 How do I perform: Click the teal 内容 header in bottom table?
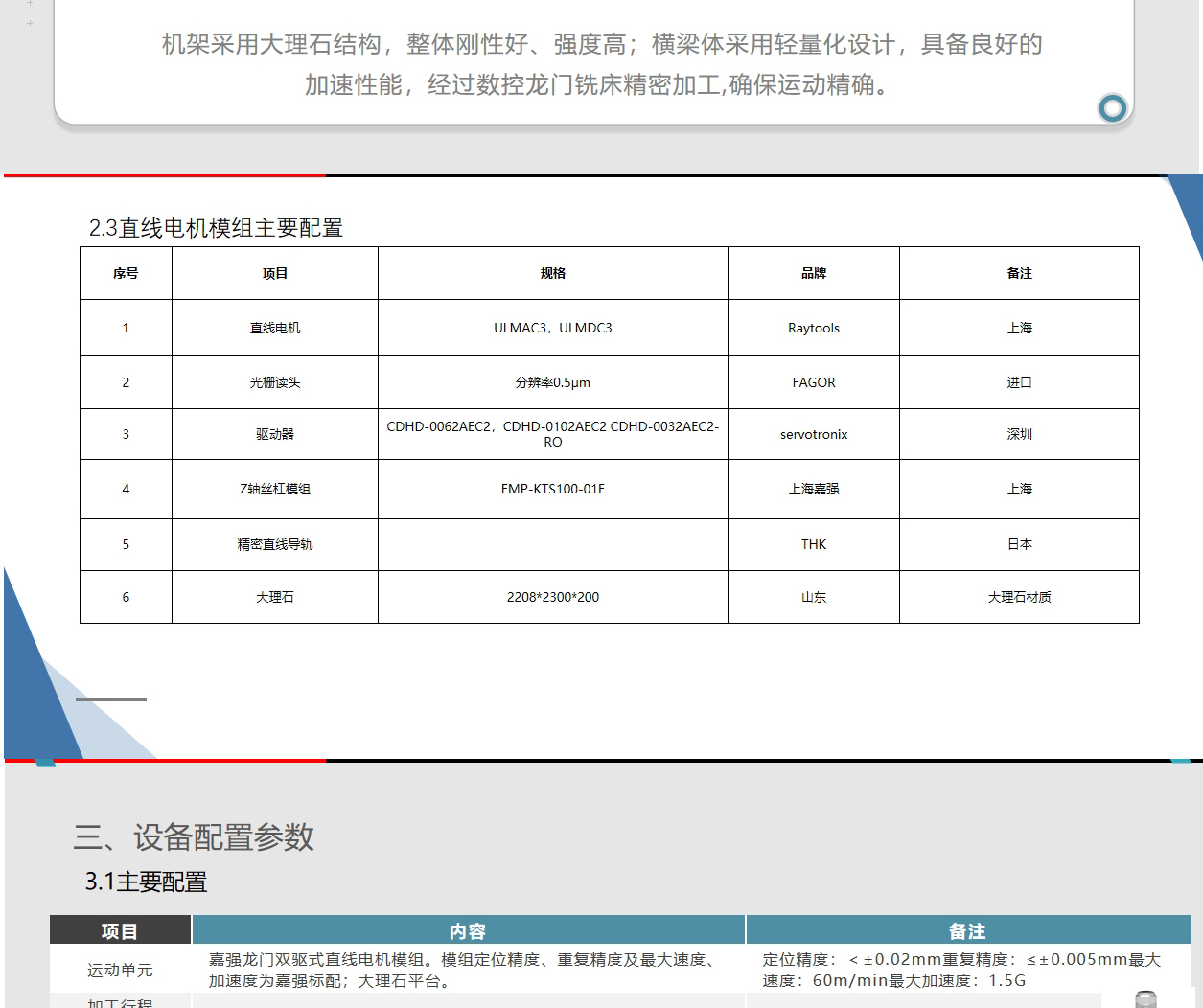468,931
